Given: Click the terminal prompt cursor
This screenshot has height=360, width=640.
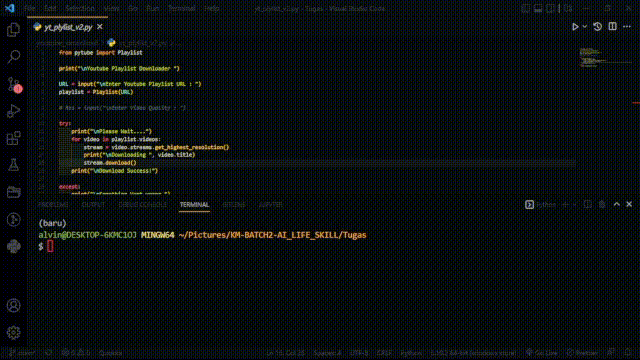Looking at the screenshot, I should [x=50, y=246].
